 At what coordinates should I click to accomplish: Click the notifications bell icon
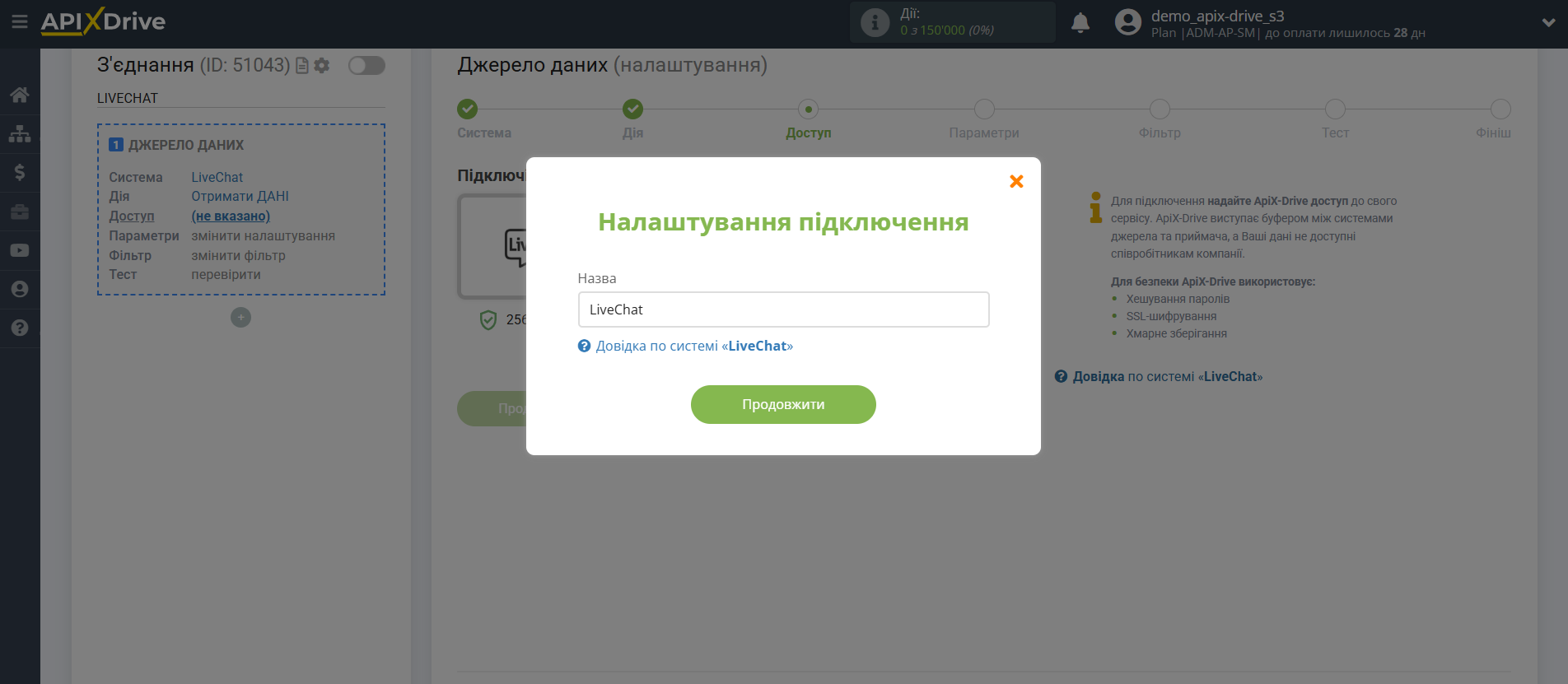click(x=1080, y=22)
